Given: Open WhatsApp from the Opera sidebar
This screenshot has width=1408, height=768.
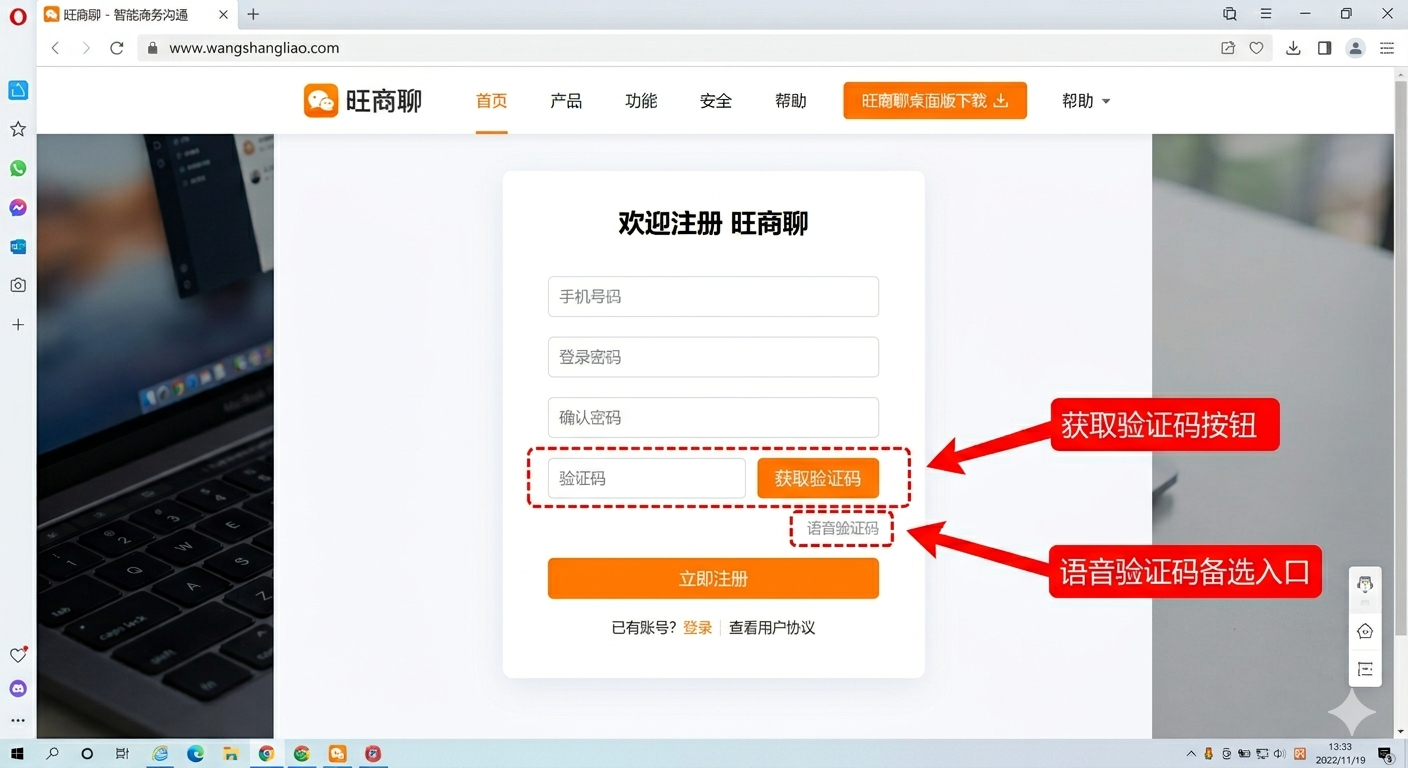Looking at the screenshot, I should [17, 168].
